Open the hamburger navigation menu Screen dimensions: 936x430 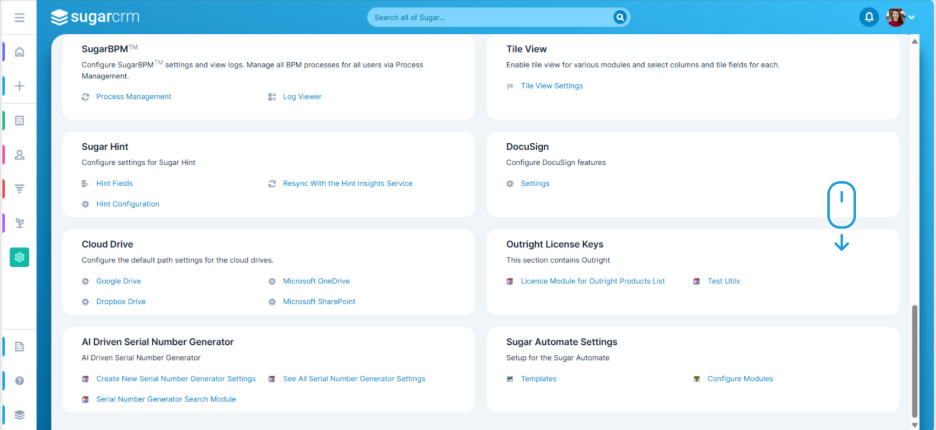(x=19, y=17)
